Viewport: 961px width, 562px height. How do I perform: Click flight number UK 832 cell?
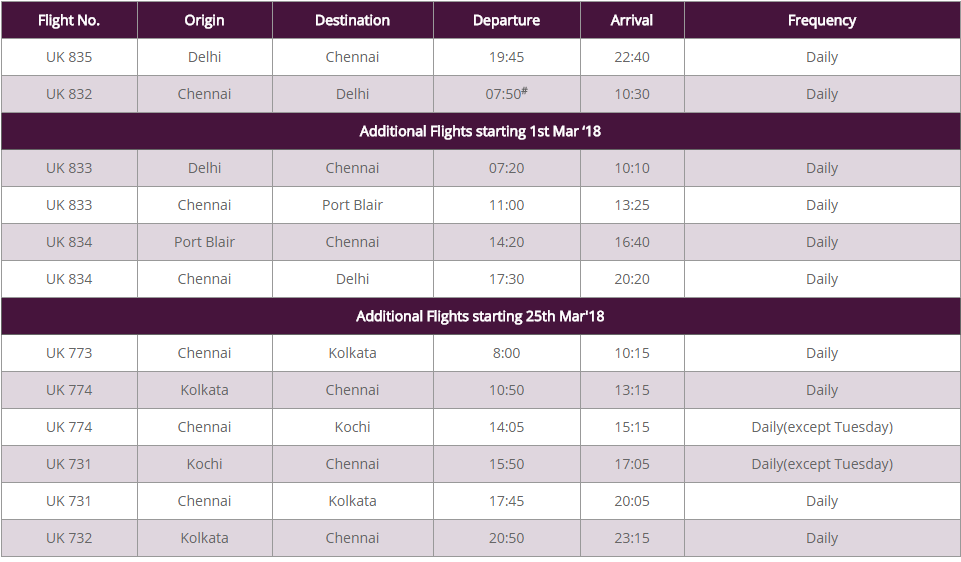[x=69, y=94]
